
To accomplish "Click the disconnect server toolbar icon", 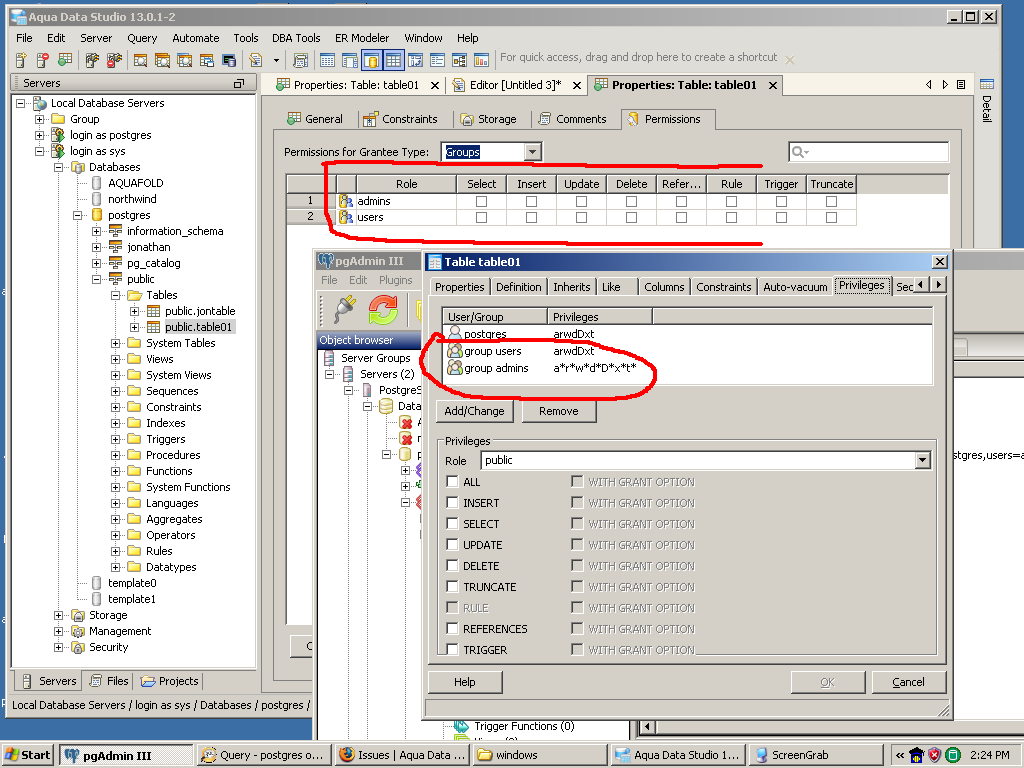I will coord(114,60).
